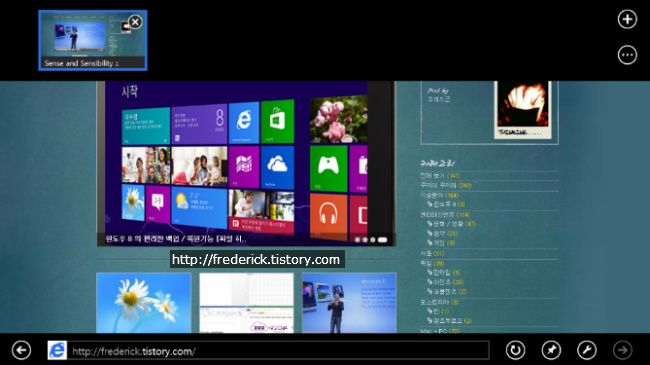
Task: Open the white document screenshot post thumbnail
Action: [x=246, y=303]
